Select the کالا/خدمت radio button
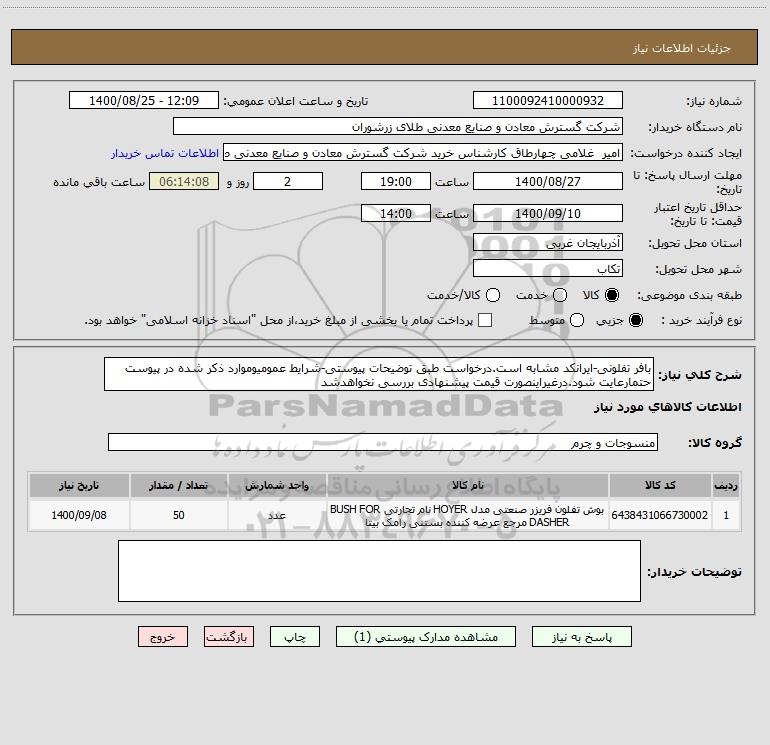770x745 pixels. 493,295
